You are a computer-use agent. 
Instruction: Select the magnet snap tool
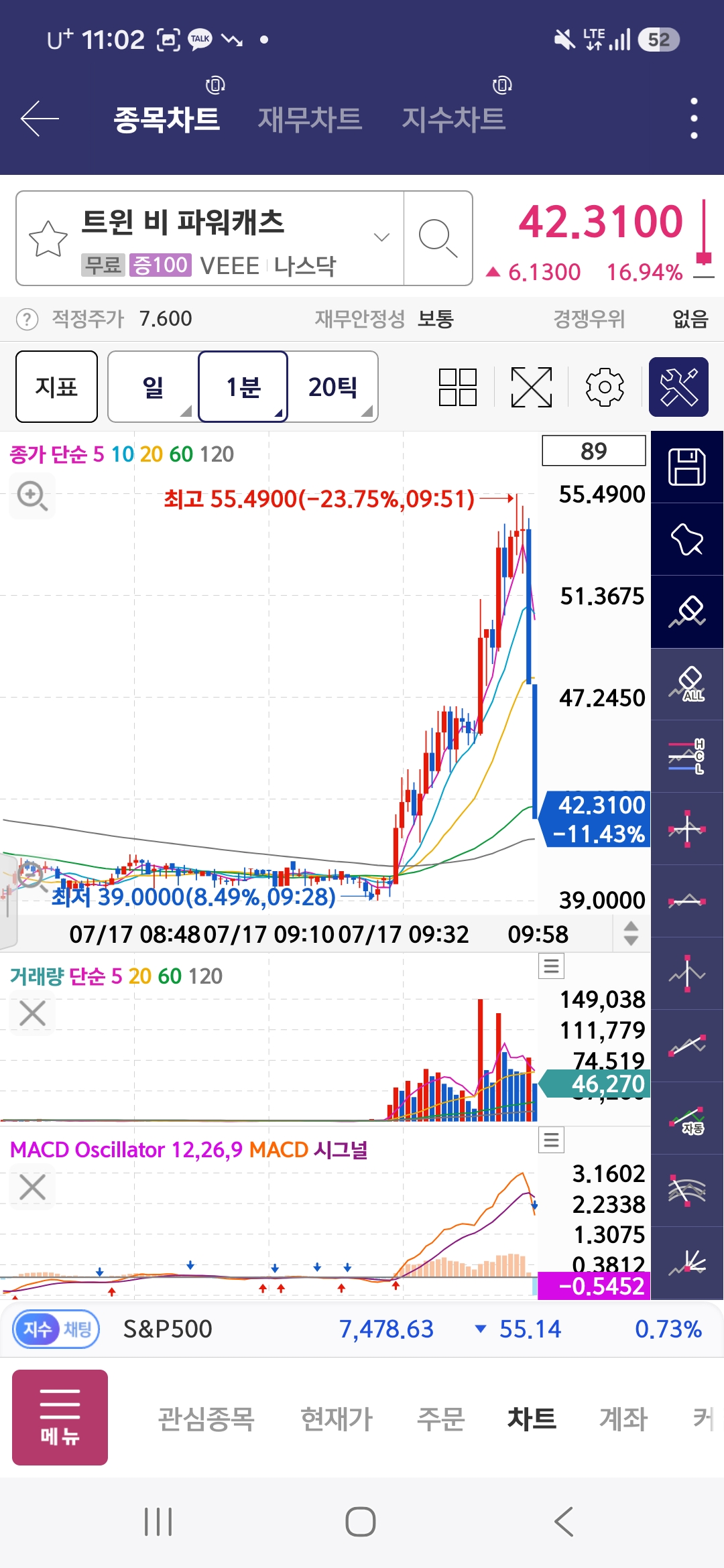click(687, 539)
